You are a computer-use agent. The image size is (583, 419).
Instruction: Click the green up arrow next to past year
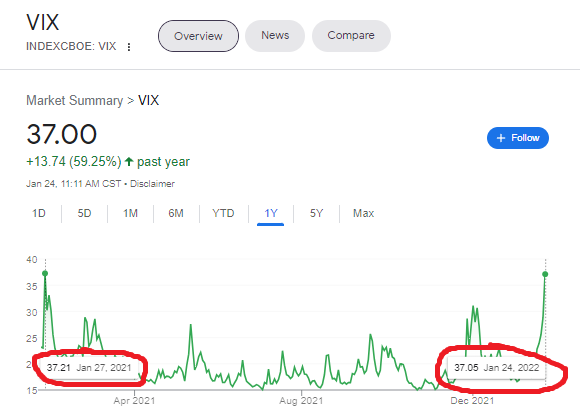129,162
